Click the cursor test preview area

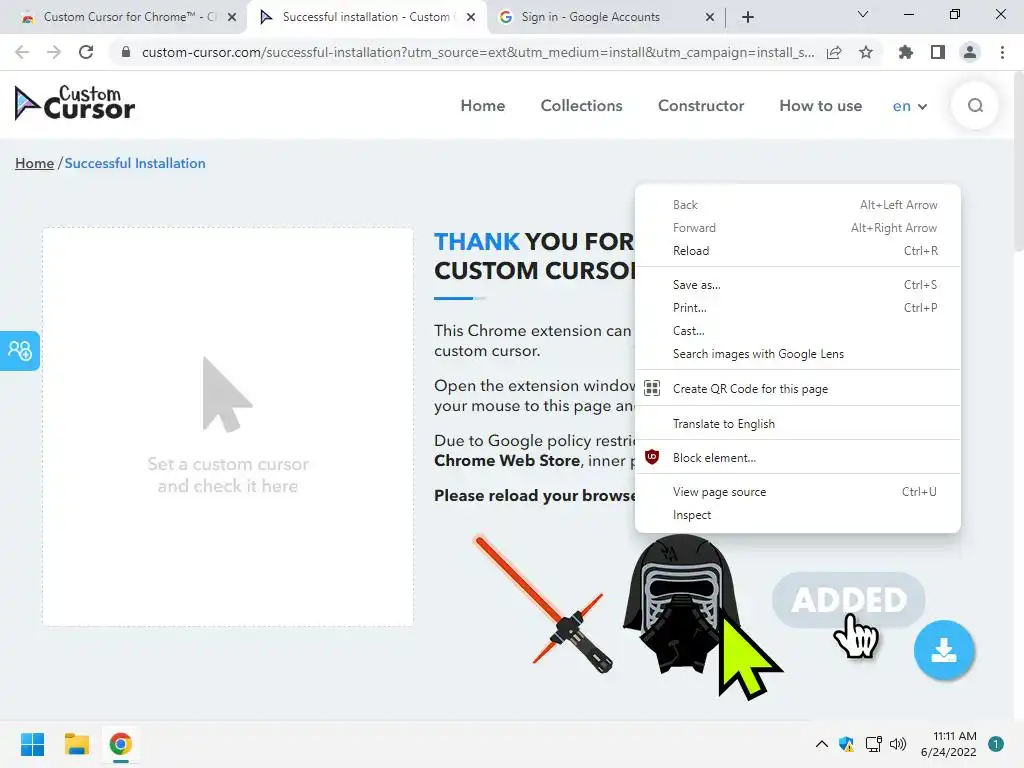click(x=228, y=427)
